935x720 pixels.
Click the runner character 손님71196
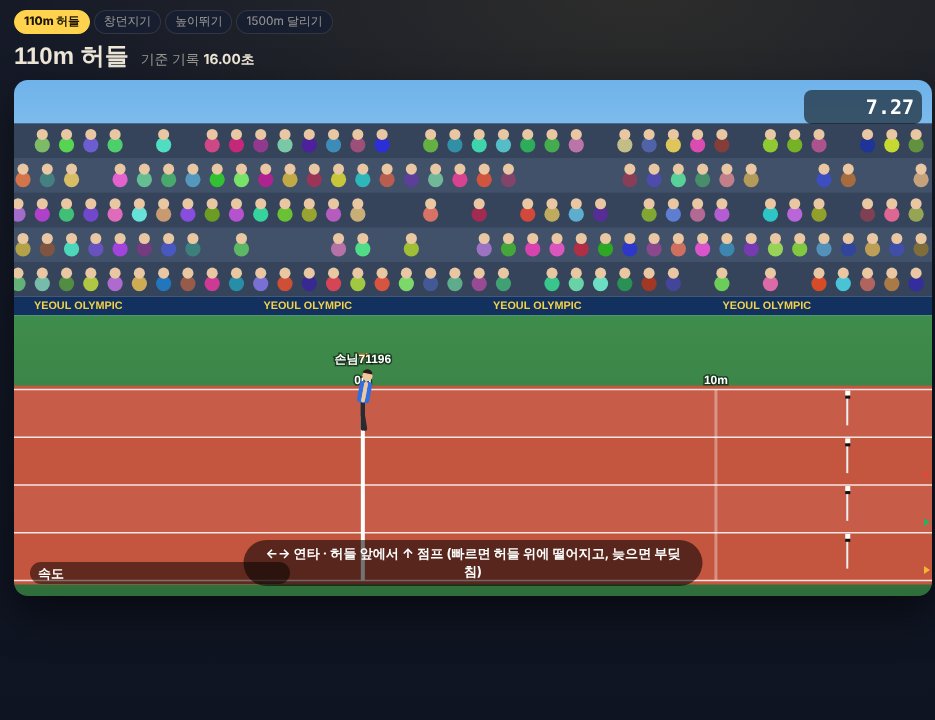[x=364, y=400]
